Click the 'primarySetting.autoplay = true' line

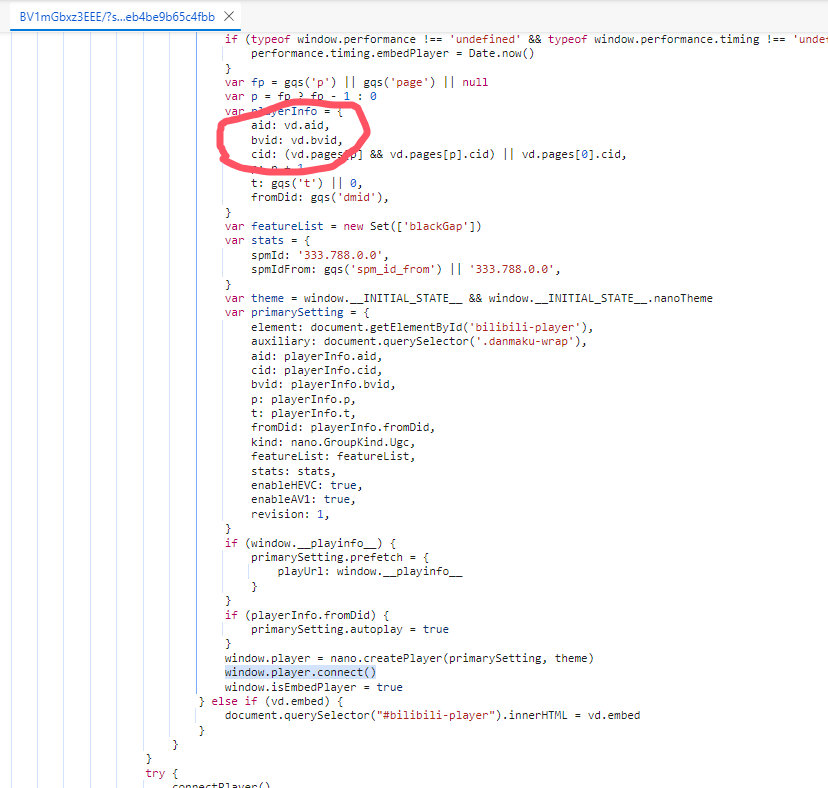point(349,629)
